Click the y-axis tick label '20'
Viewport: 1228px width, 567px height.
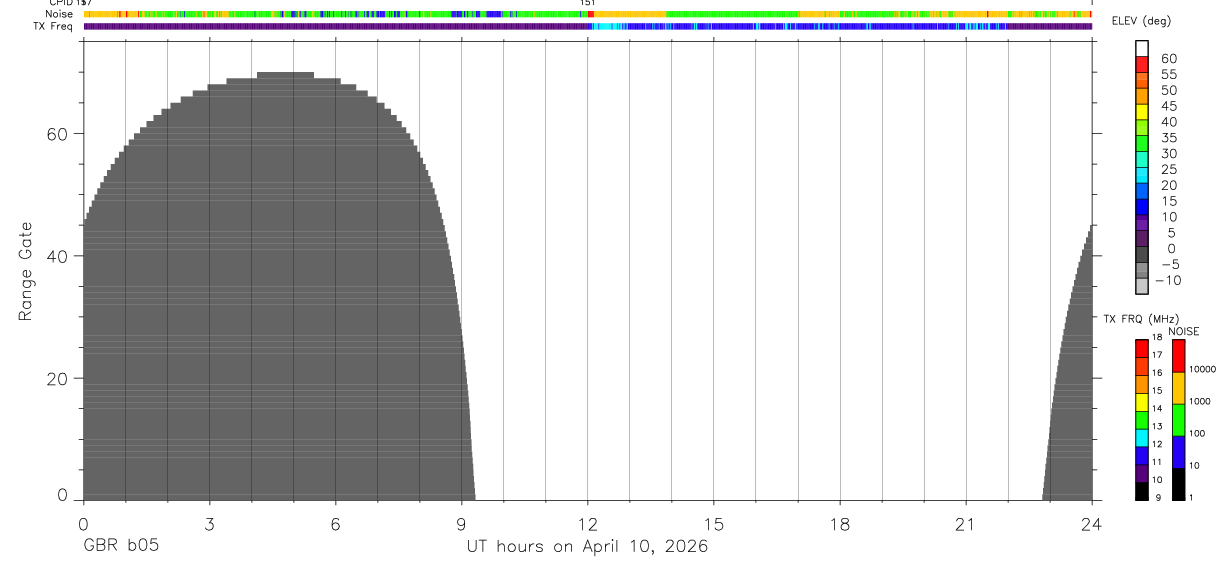[58, 379]
